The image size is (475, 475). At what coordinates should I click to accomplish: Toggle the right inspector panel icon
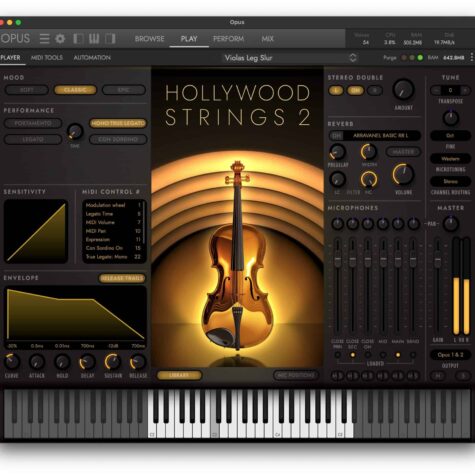click(x=110, y=39)
